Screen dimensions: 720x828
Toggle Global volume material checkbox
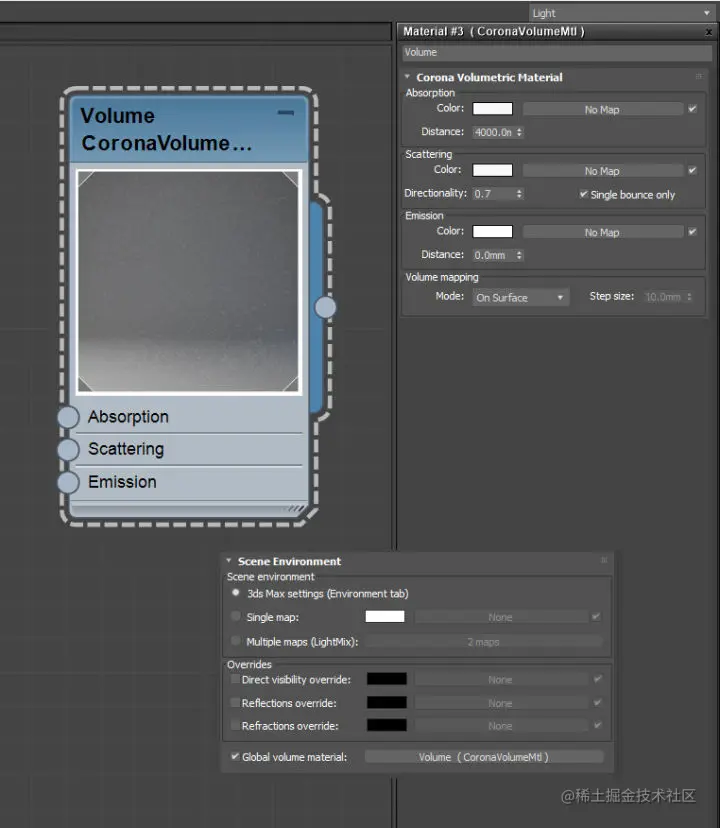(x=235, y=756)
